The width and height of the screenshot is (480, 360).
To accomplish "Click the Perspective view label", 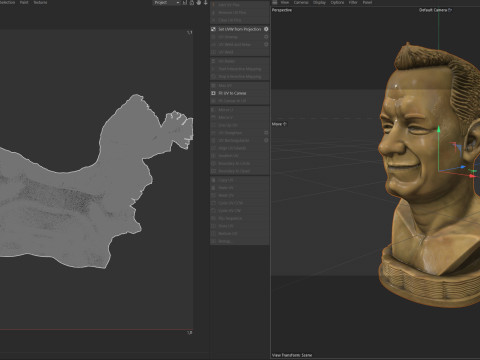I will pos(282,10).
